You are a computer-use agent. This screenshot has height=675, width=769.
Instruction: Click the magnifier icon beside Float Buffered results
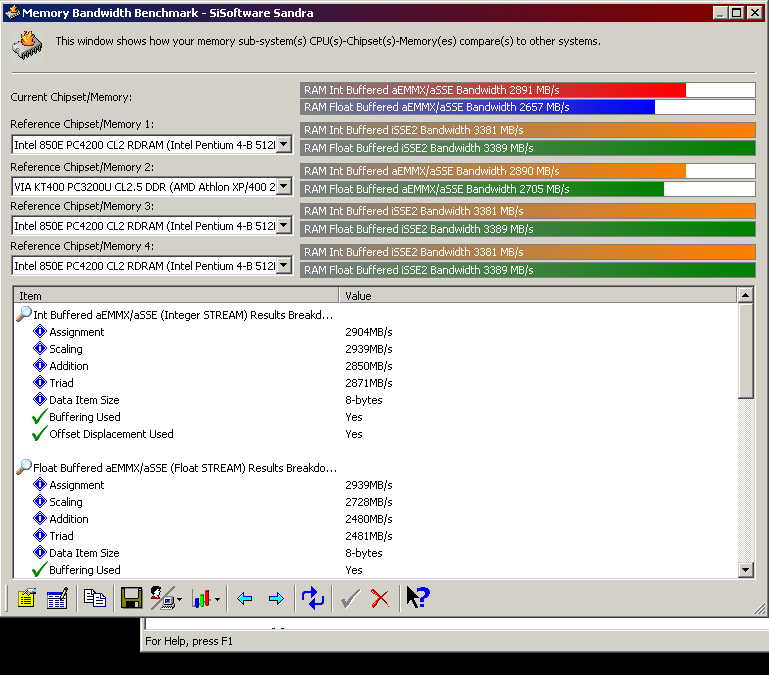(24, 467)
